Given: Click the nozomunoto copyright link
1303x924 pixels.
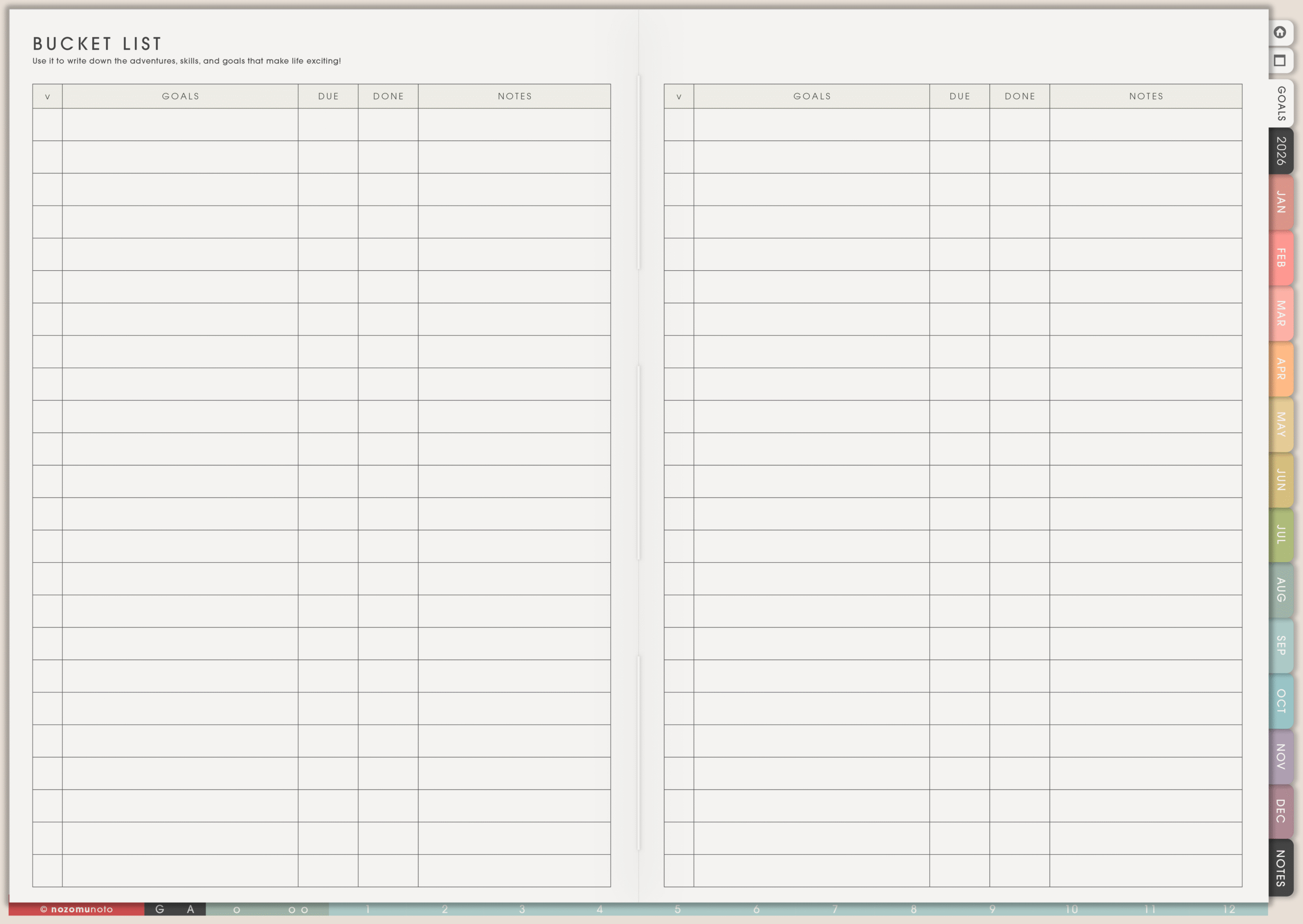Looking at the screenshot, I should [x=77, y=909].
